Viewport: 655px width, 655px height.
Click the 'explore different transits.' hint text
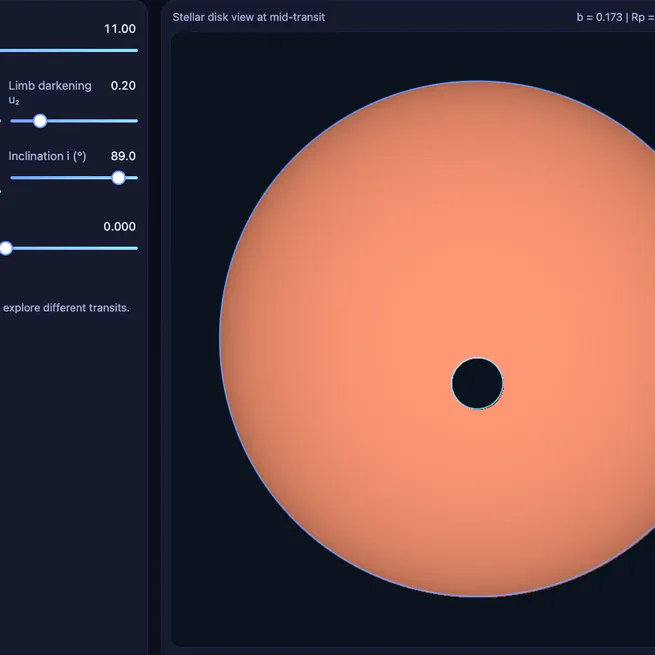coord(66,308)
